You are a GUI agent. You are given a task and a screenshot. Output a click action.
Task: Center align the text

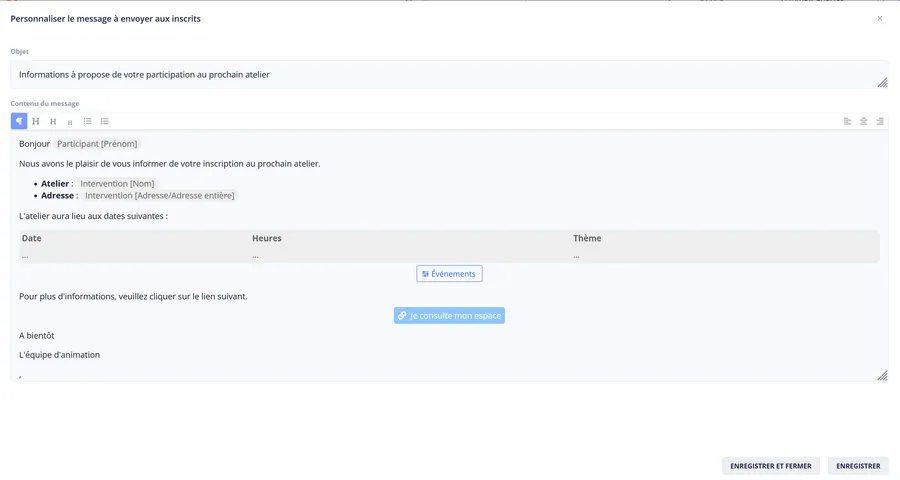863,121
